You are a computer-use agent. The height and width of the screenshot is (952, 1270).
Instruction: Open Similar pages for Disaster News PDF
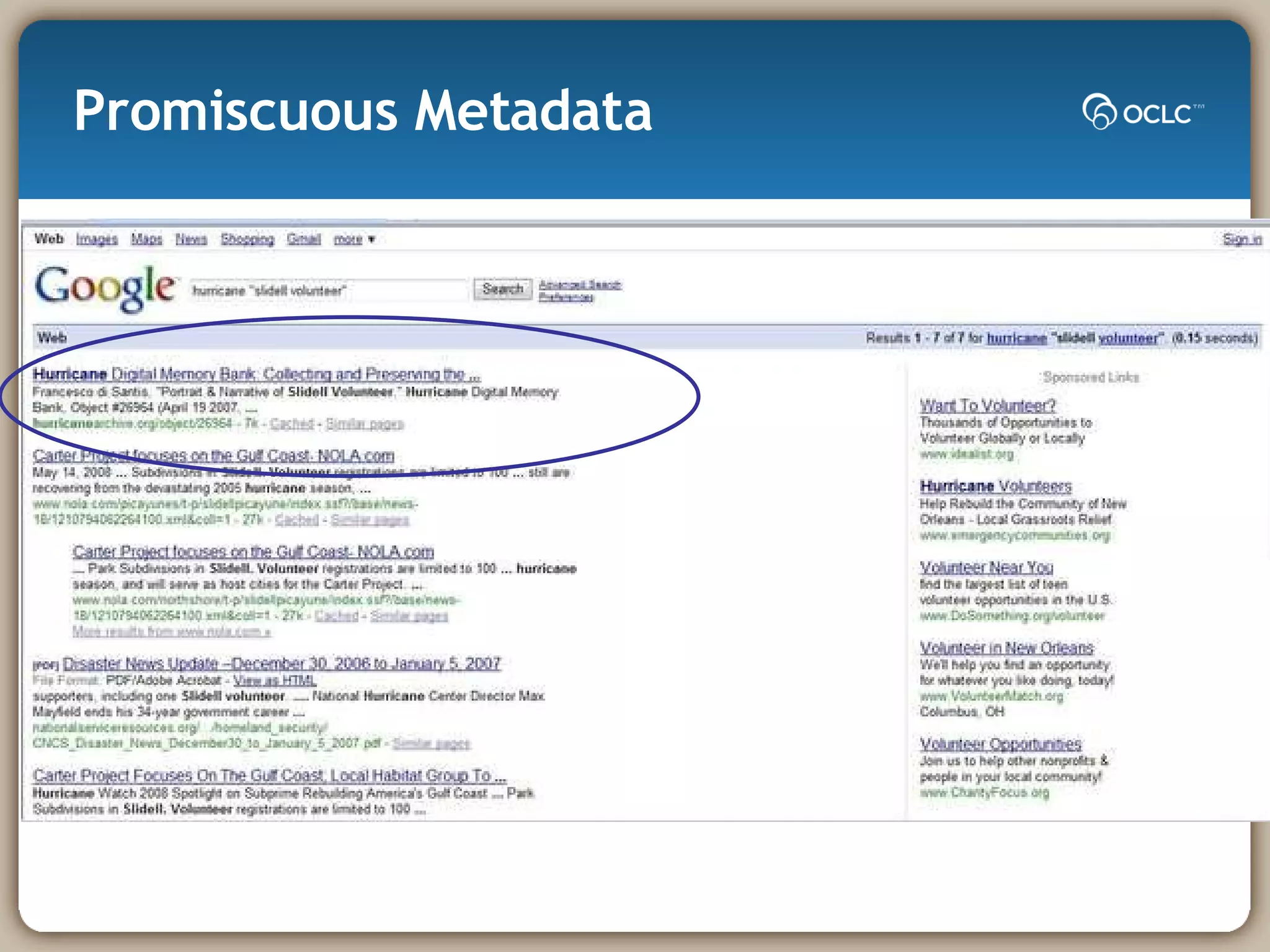point(432,743)
